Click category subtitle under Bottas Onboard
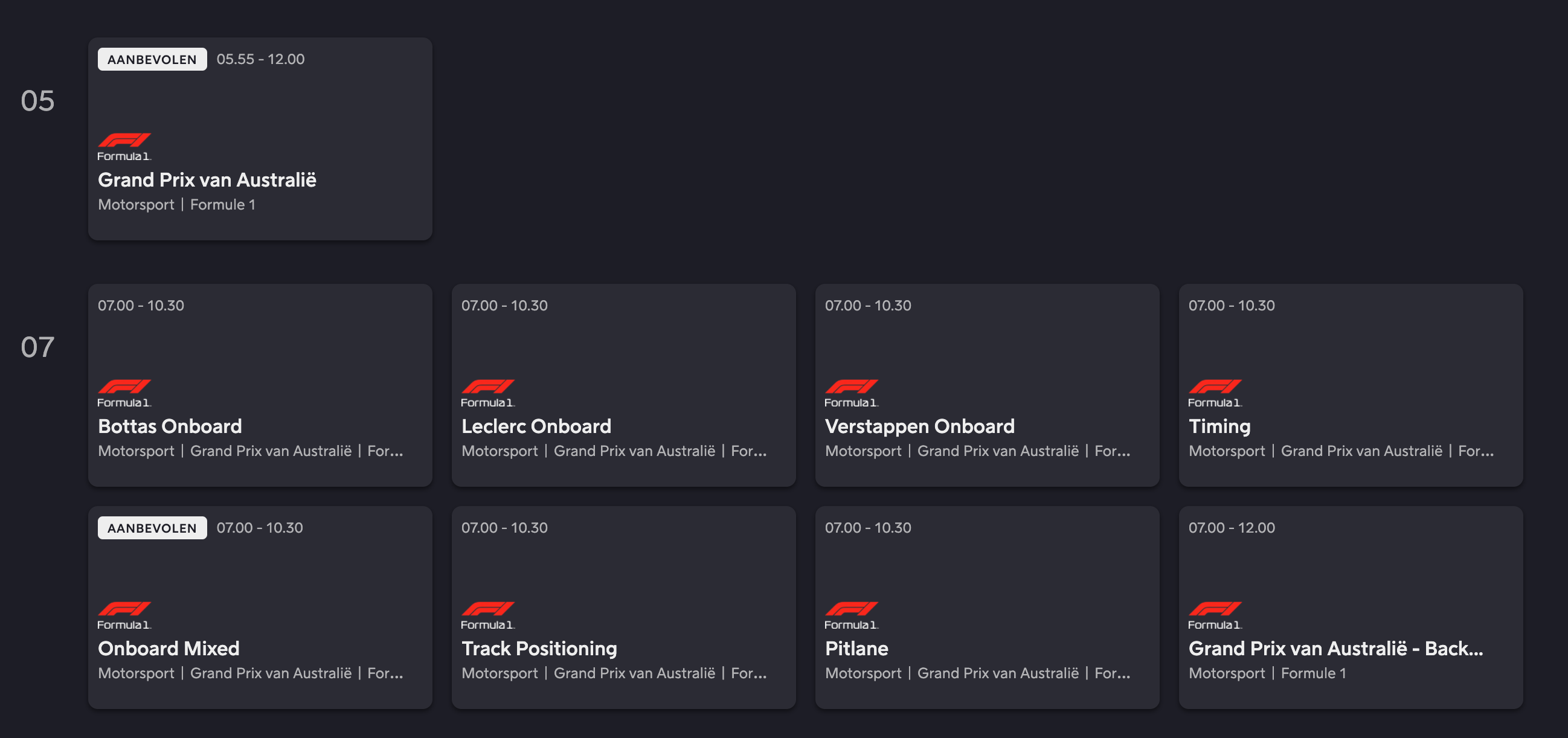 (x=250, y=452)
